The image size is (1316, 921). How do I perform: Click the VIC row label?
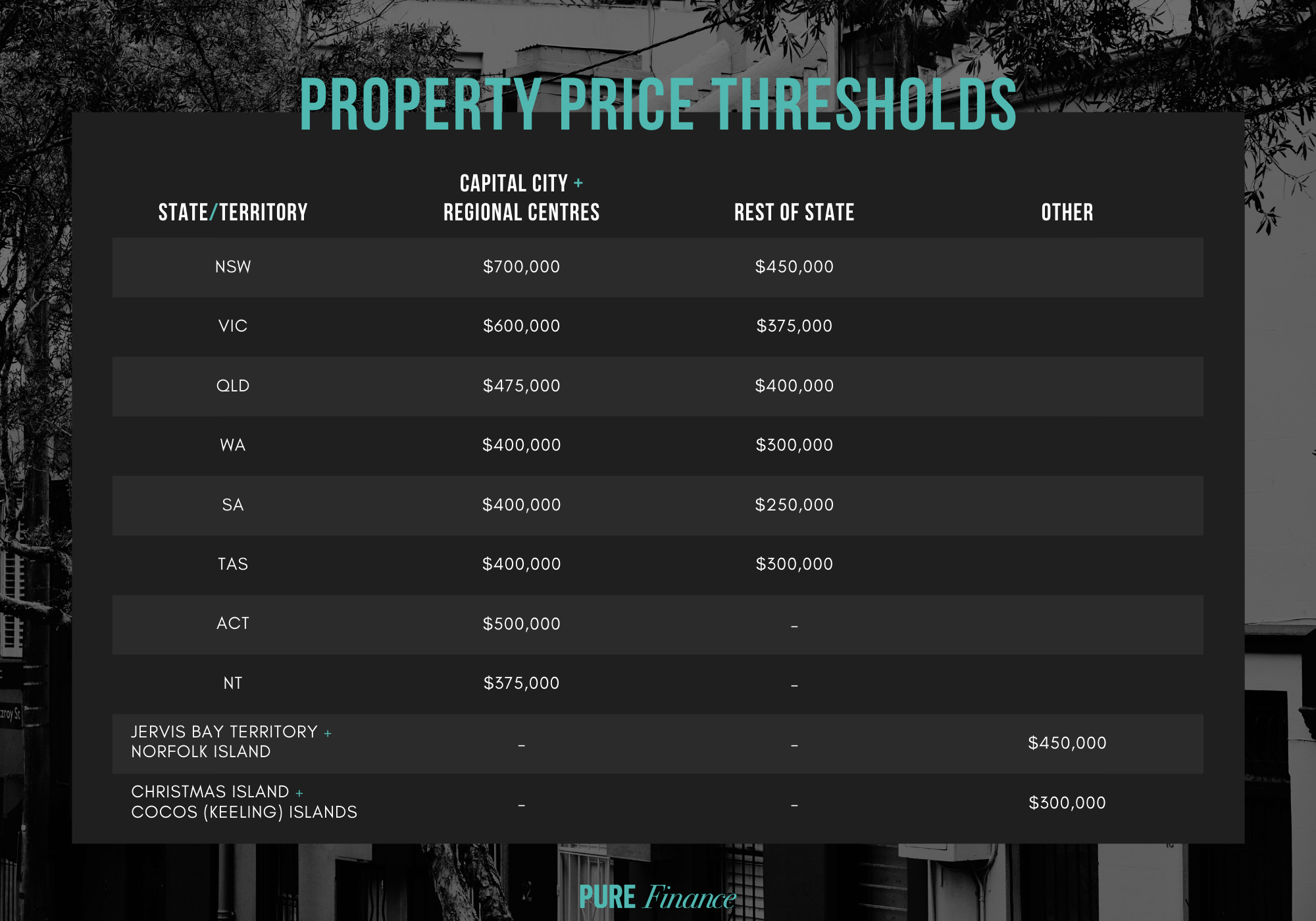click(233, 326)
